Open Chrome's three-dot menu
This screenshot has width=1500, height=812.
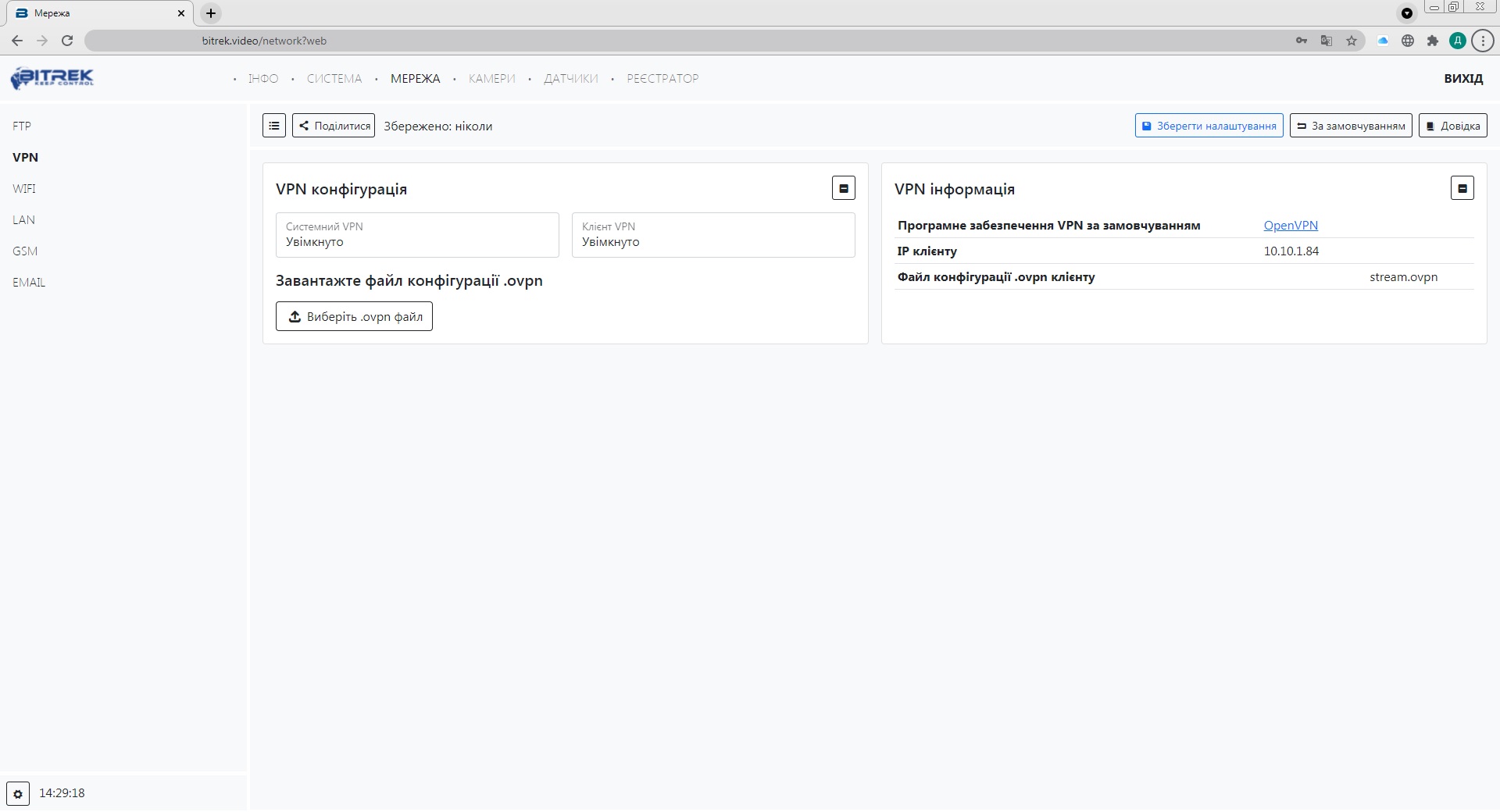coord(1483,41)
